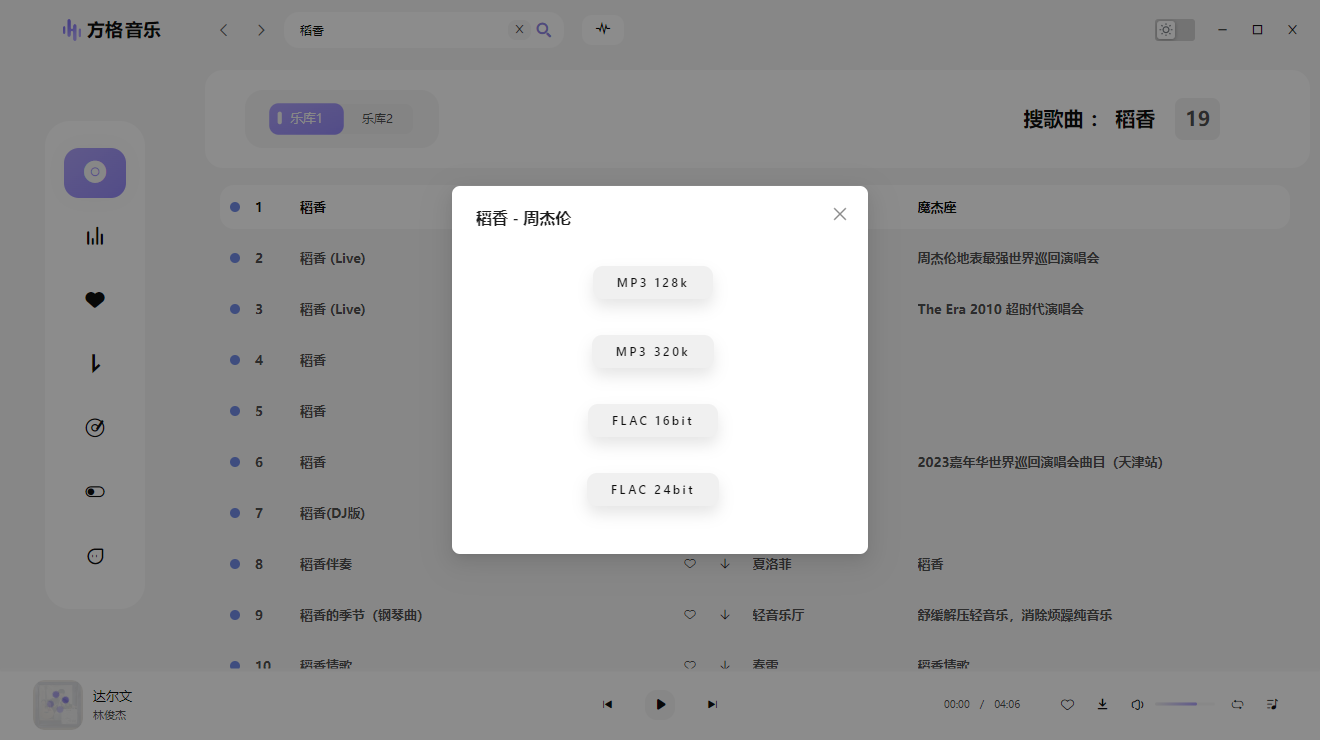Image resolution: width=1320 pixels, height=740 pixels.
Task: Click the audio waveform icon beside search
Action: tap(603, 30)
